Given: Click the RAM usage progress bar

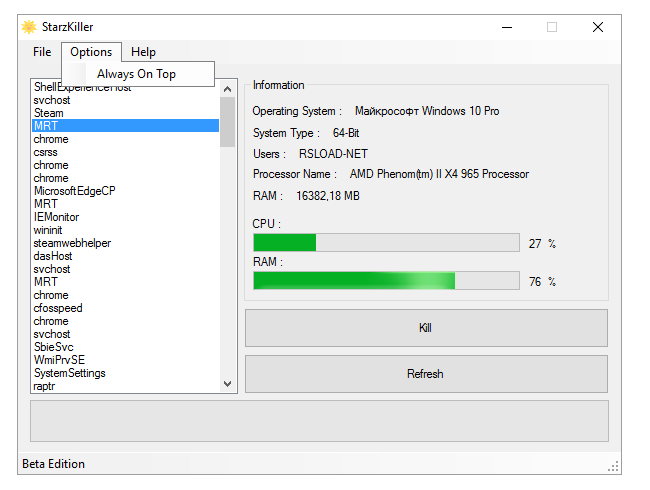Looking at the screenshot, I should [x=386, y=281].
